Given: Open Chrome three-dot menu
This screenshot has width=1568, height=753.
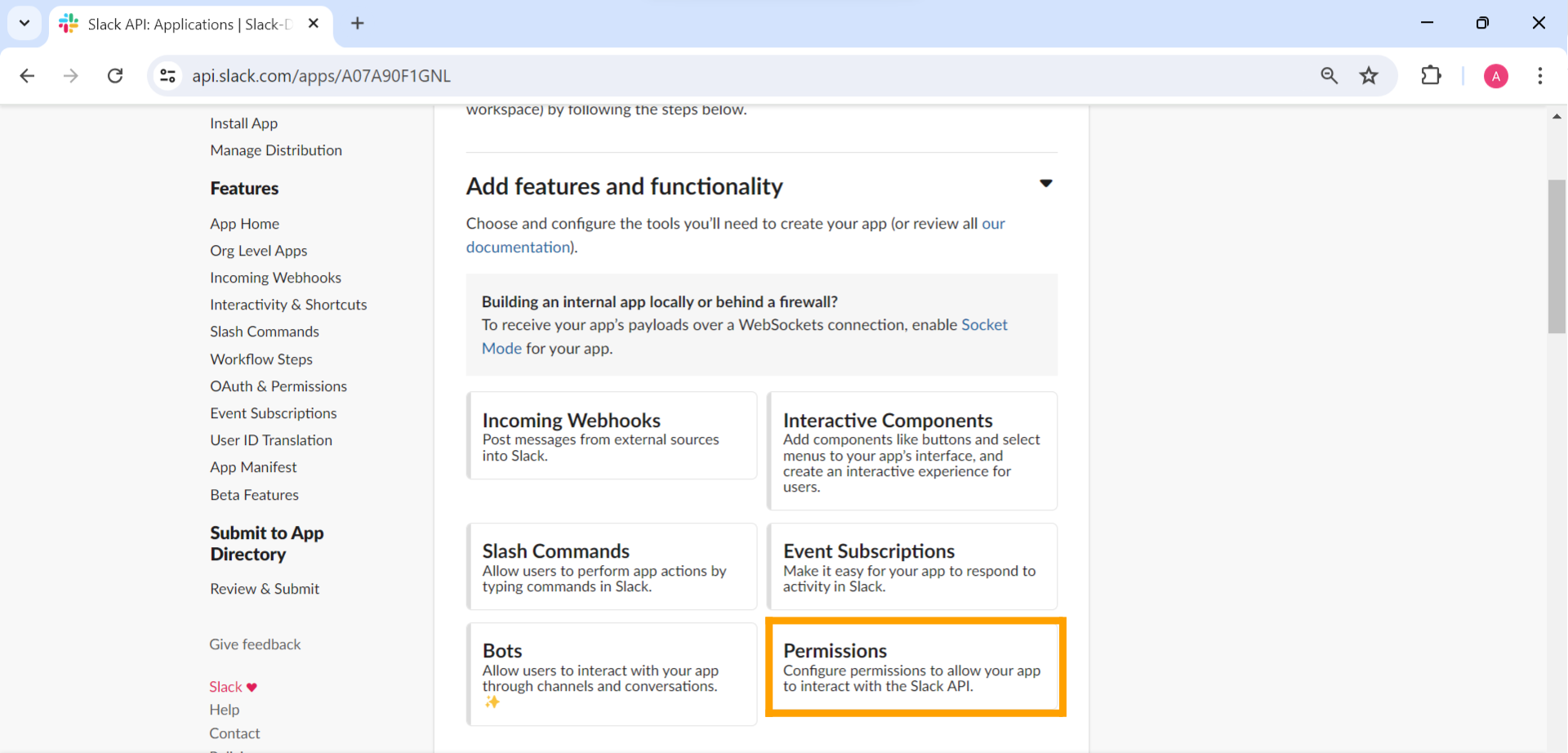Looking at the screenshot, I should 1539,76.
